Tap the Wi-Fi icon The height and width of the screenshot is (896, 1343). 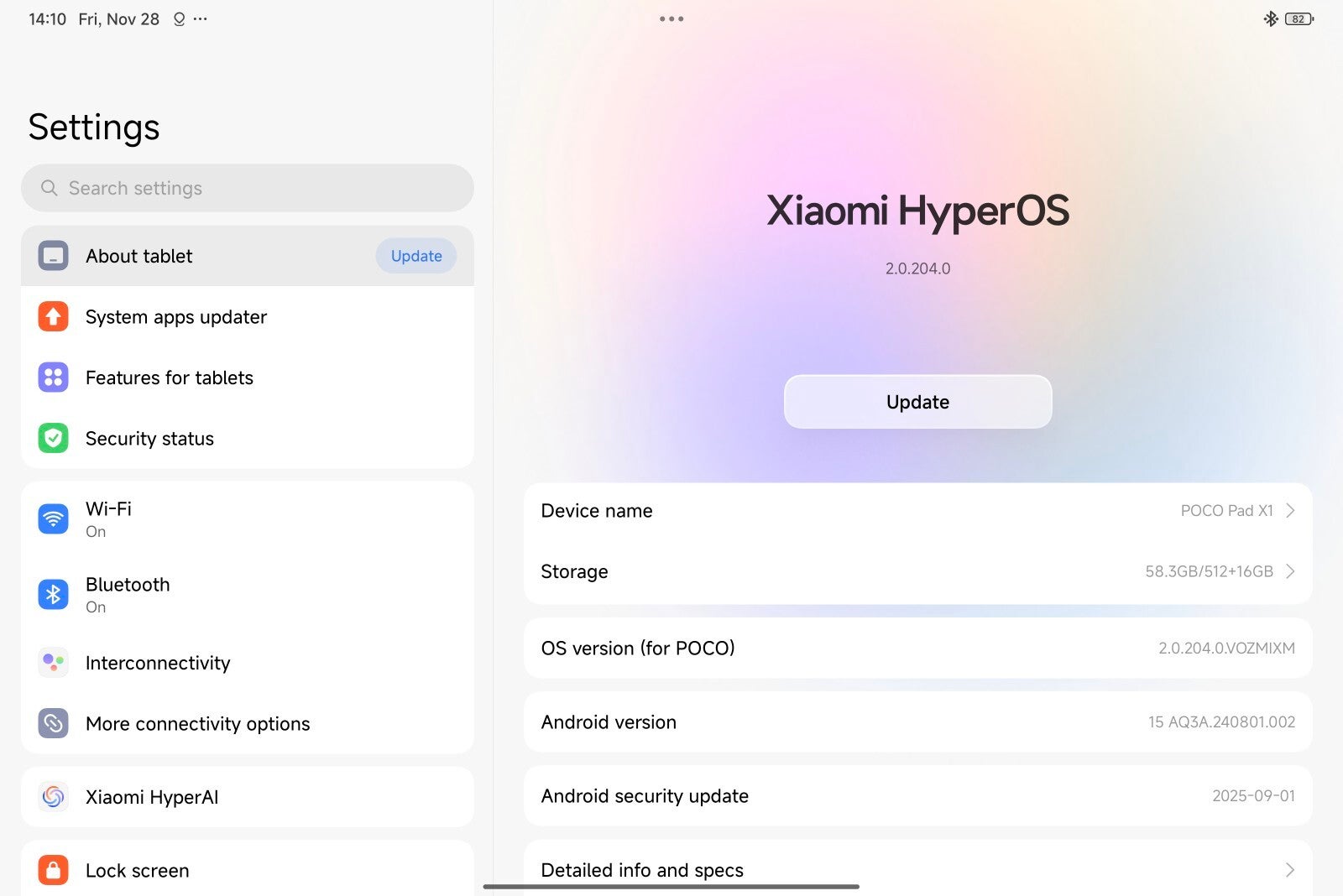[x=53, y=519]
